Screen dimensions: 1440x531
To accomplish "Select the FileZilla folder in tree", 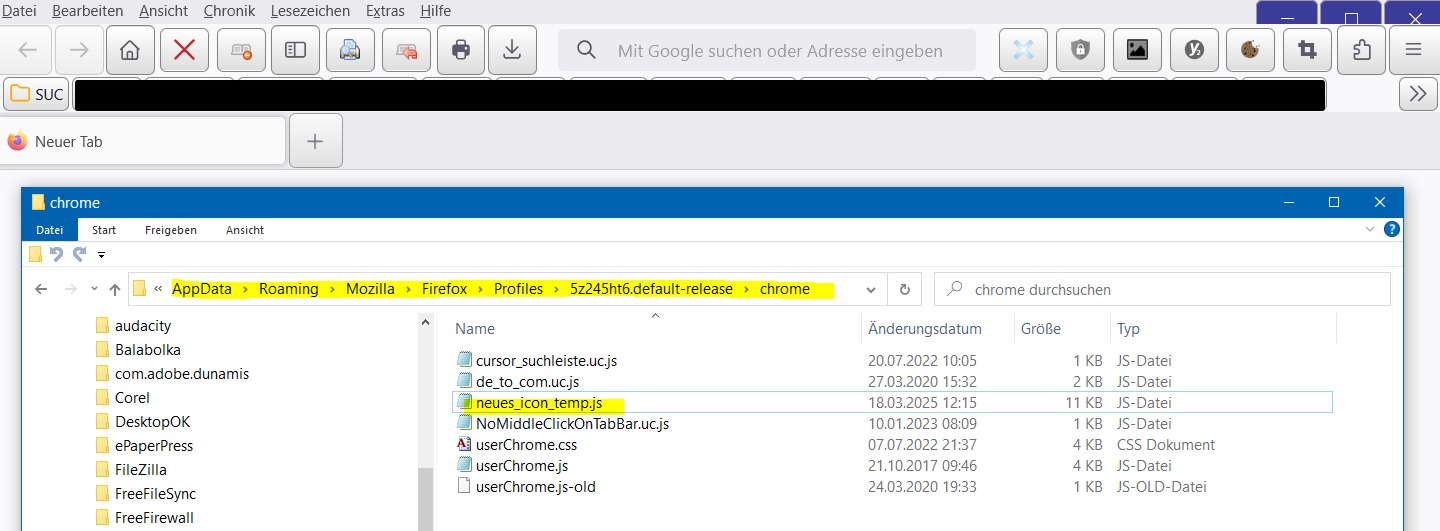I will click(140, 470).
